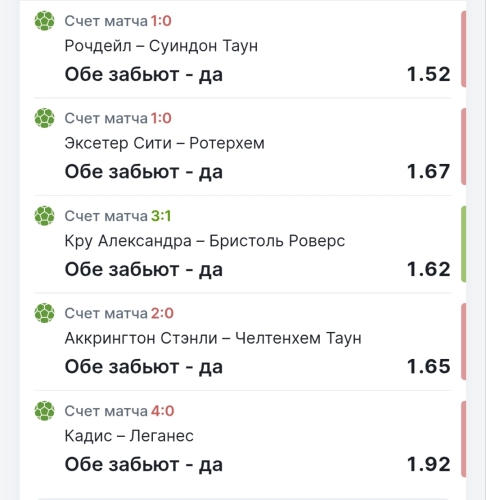
Task: Open the Аккрингтон Стэнли – Челтенхем Таун match
Action: [x=213, y=338]
